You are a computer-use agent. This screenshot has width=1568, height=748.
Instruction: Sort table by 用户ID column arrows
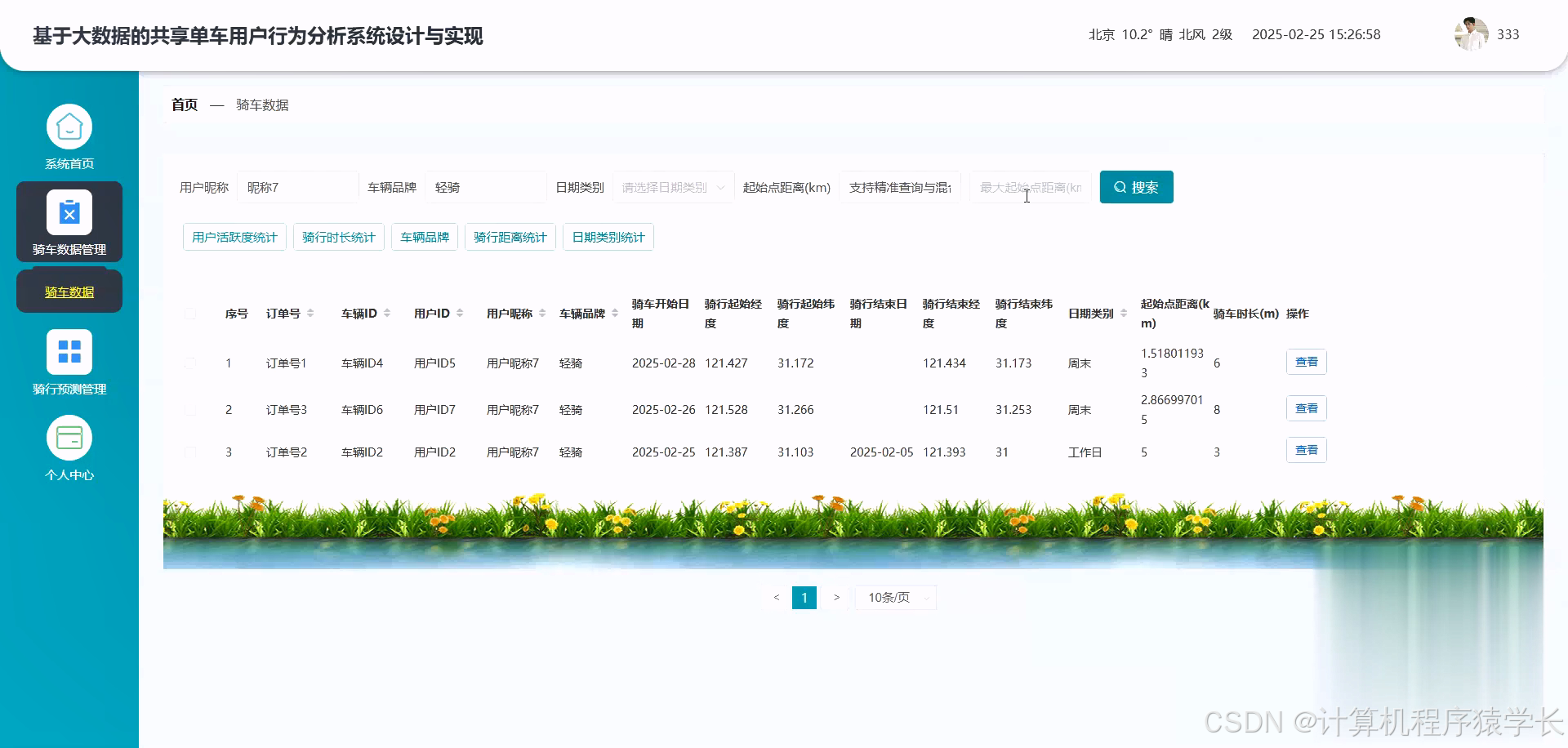(x=459, y=313)
